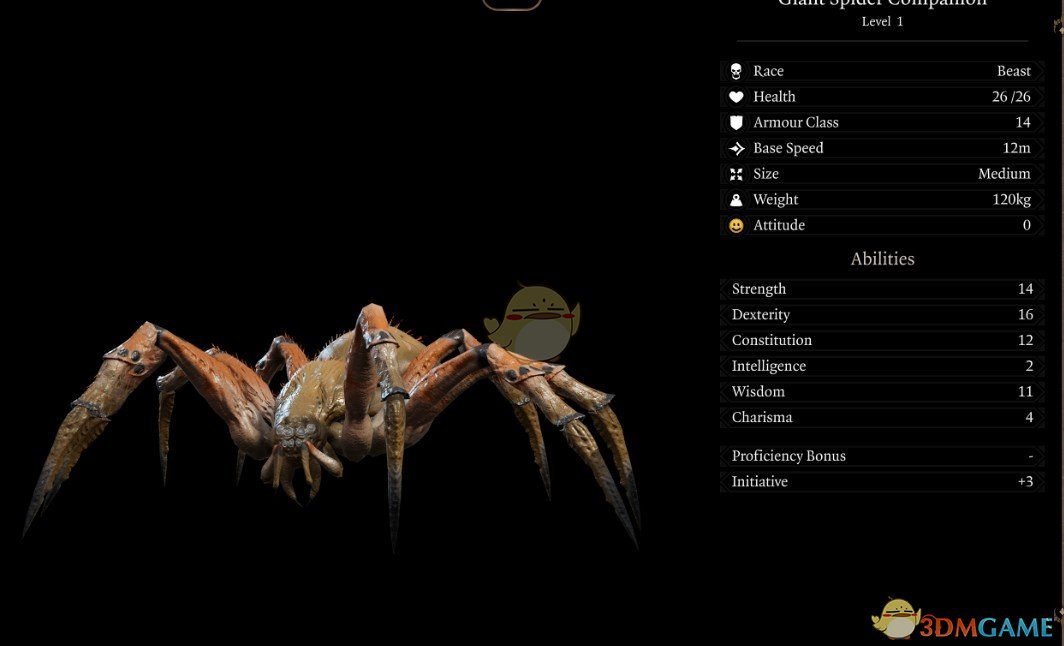Click the shield icon beside Armour Class
Viewport: 1064px width, 646px height.
(x=736, y=123)
